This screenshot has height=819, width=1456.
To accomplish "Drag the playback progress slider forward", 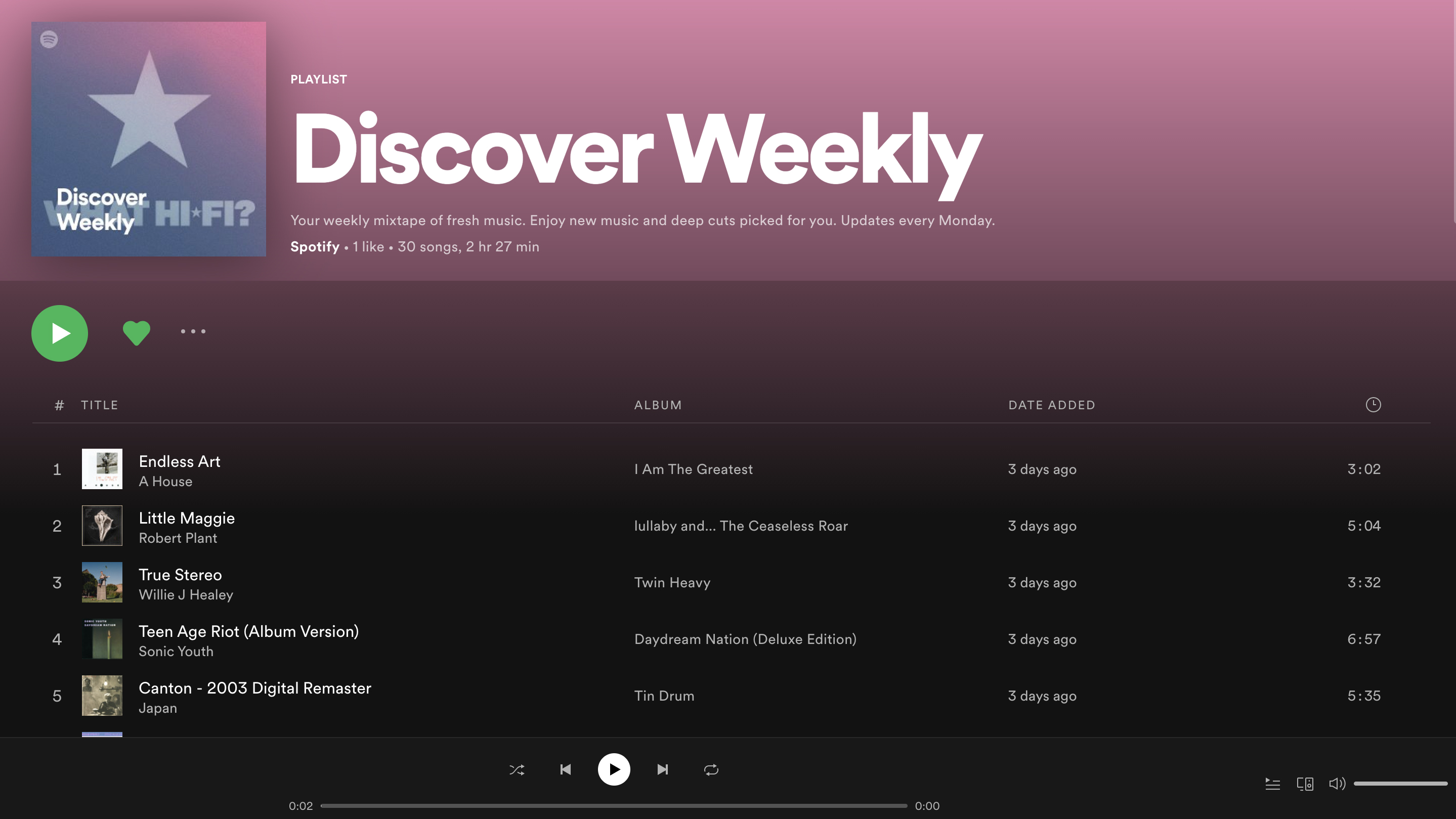I will 613,806.
